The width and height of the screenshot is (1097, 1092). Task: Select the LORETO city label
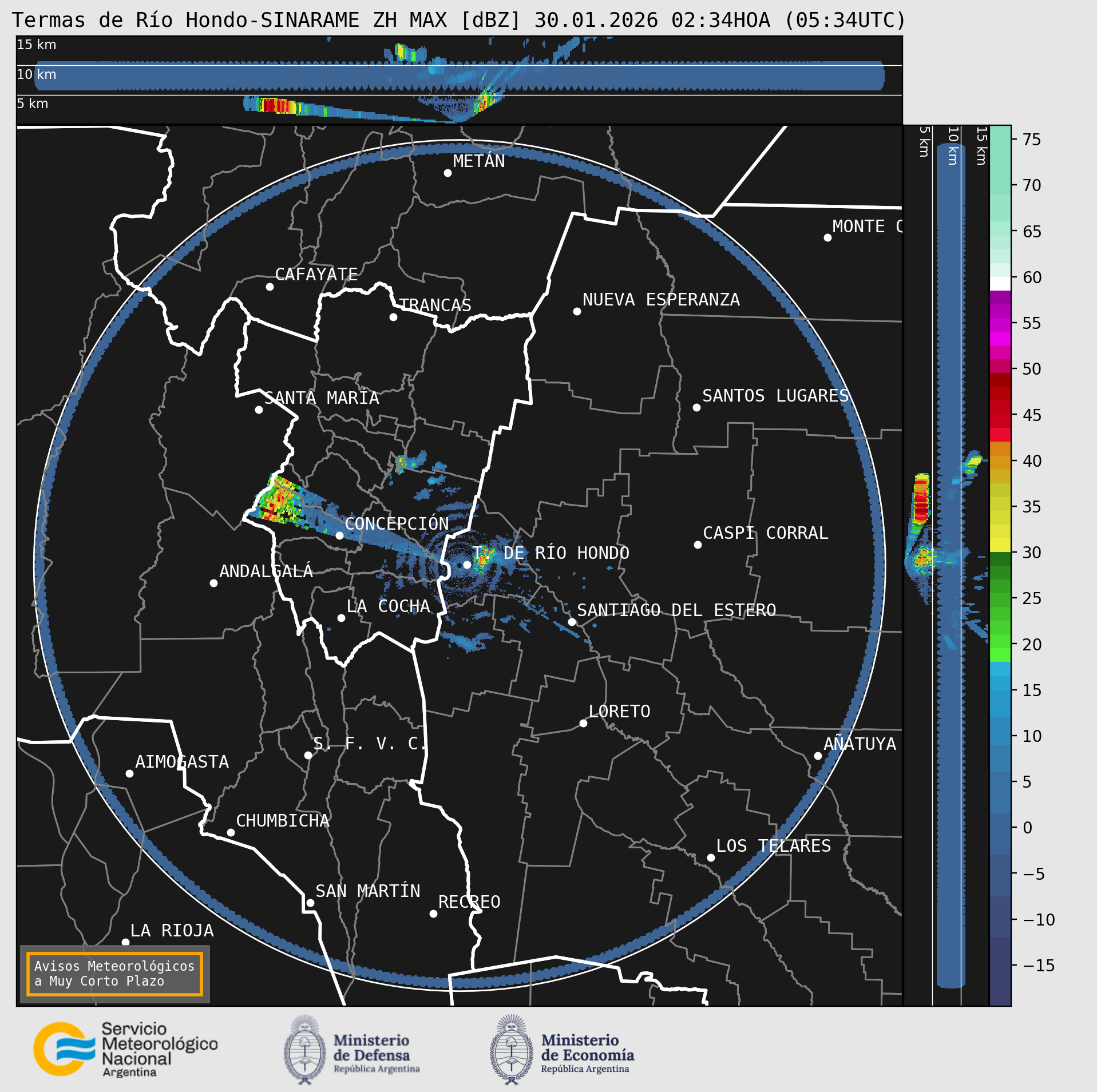(x=619, y=712)
